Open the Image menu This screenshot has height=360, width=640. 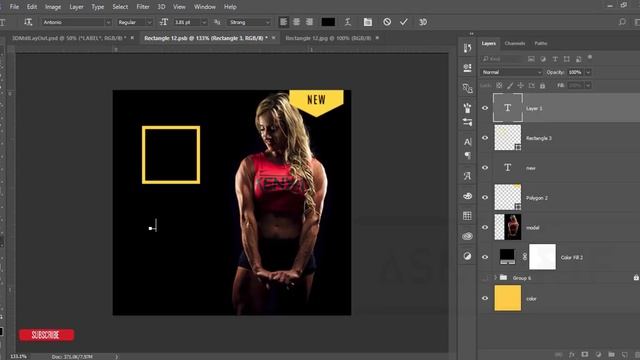point(53,7)
